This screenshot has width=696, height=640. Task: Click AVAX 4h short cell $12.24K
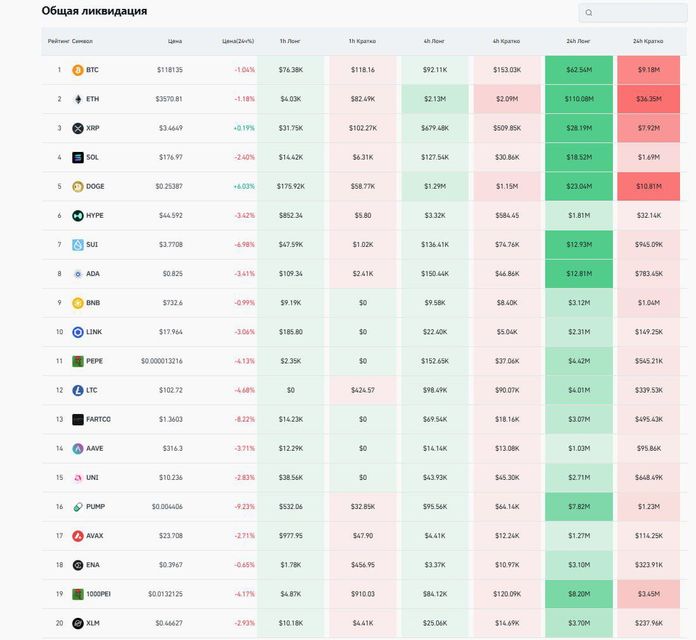[x=507, y=536]
